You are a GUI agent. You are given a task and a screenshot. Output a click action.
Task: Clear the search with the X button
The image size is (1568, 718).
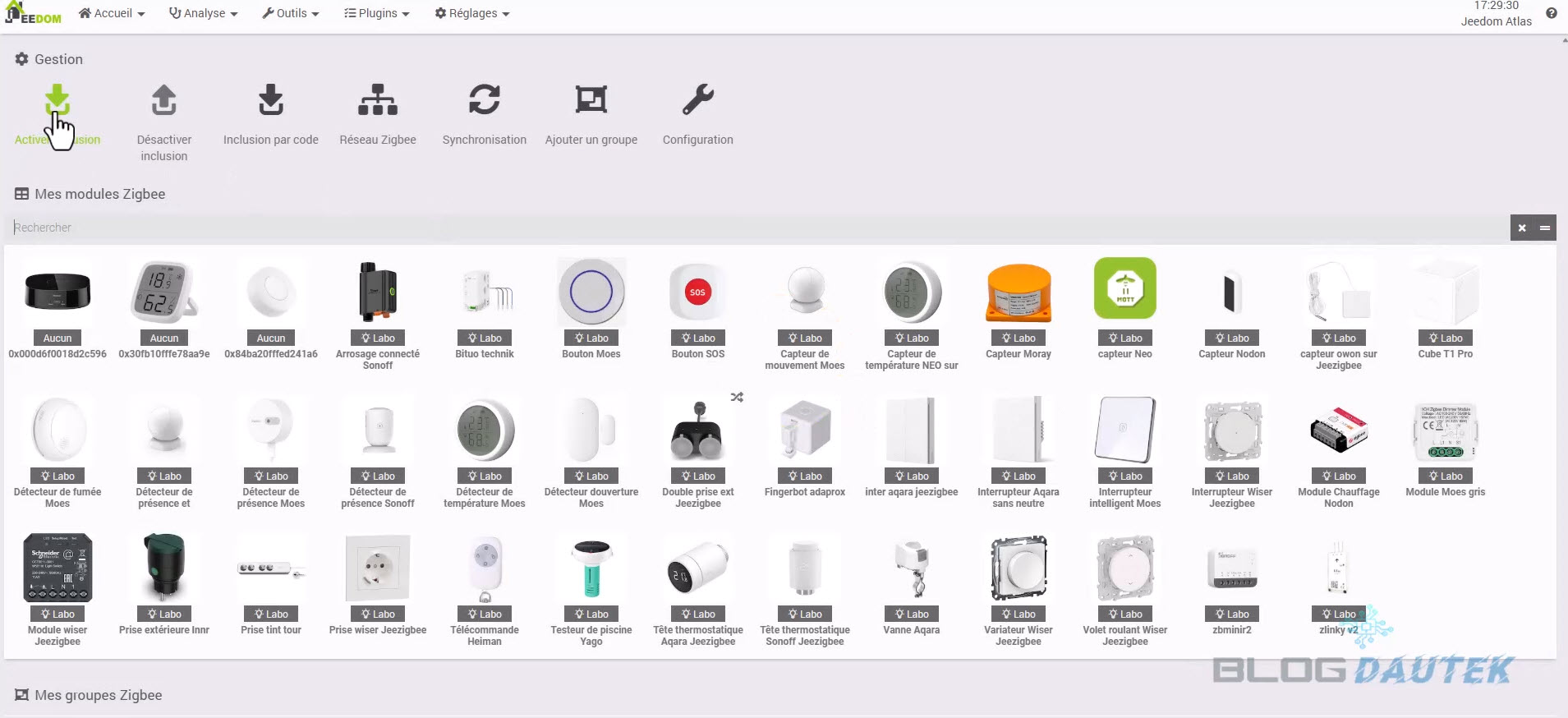[1522, 228]
